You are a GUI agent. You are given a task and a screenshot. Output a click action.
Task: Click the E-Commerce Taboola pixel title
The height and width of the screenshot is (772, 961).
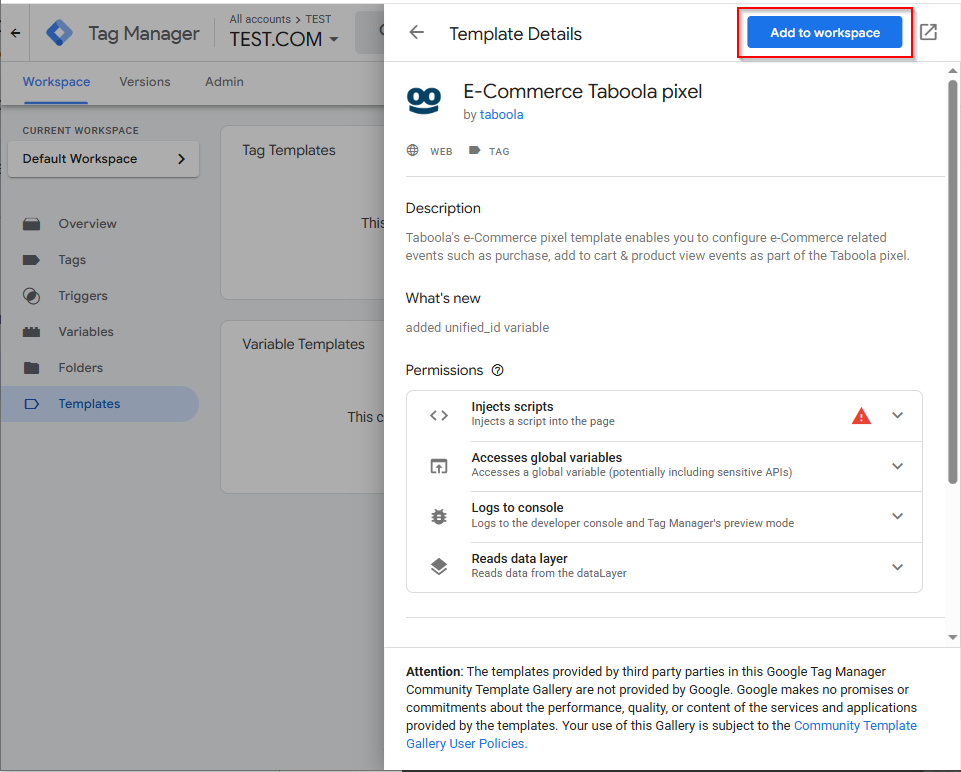[582, 91]
